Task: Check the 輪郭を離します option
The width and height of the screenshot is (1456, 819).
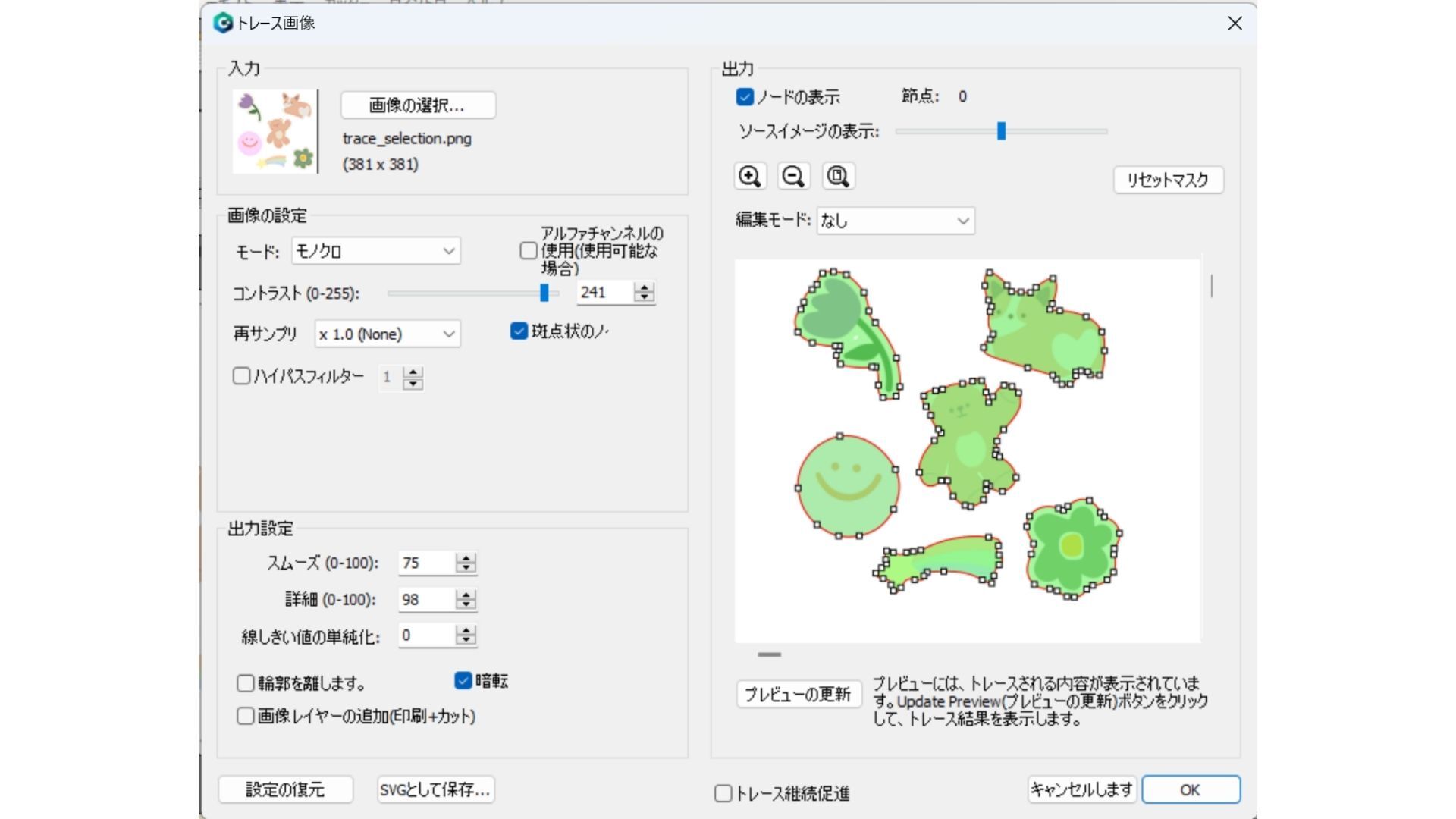Action: pos(245,682)
